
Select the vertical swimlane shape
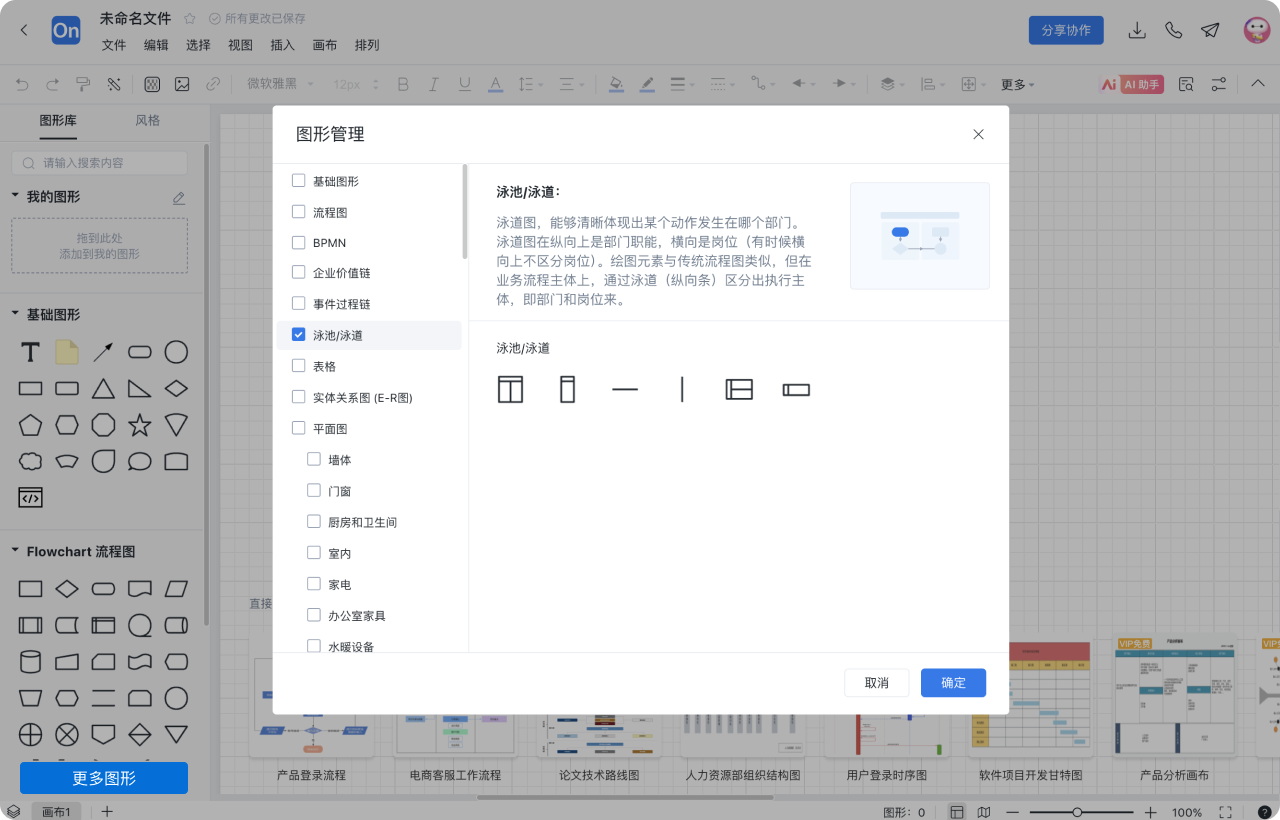tap(567, 389)
